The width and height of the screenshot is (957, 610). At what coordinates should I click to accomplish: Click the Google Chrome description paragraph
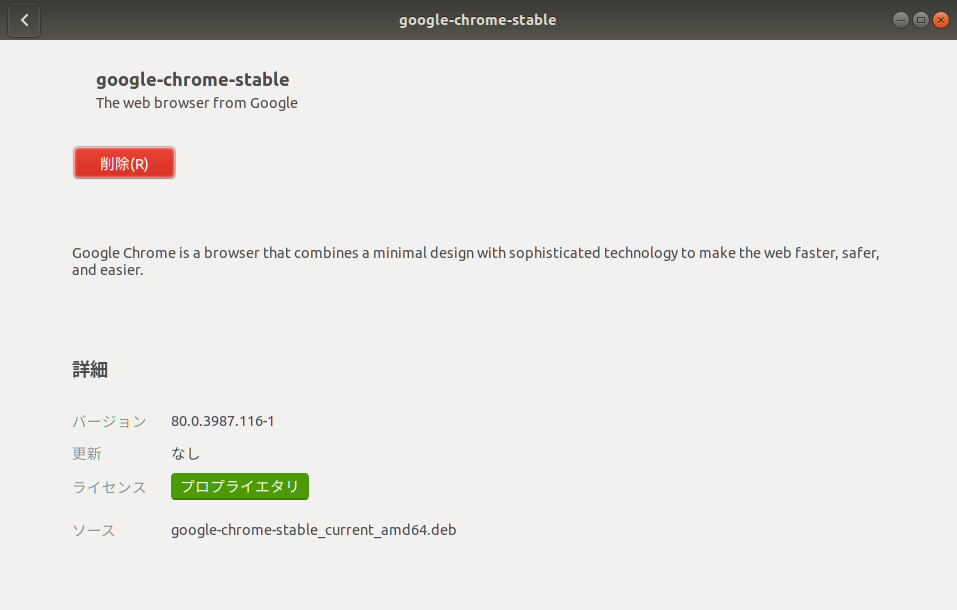pos(475,260)
